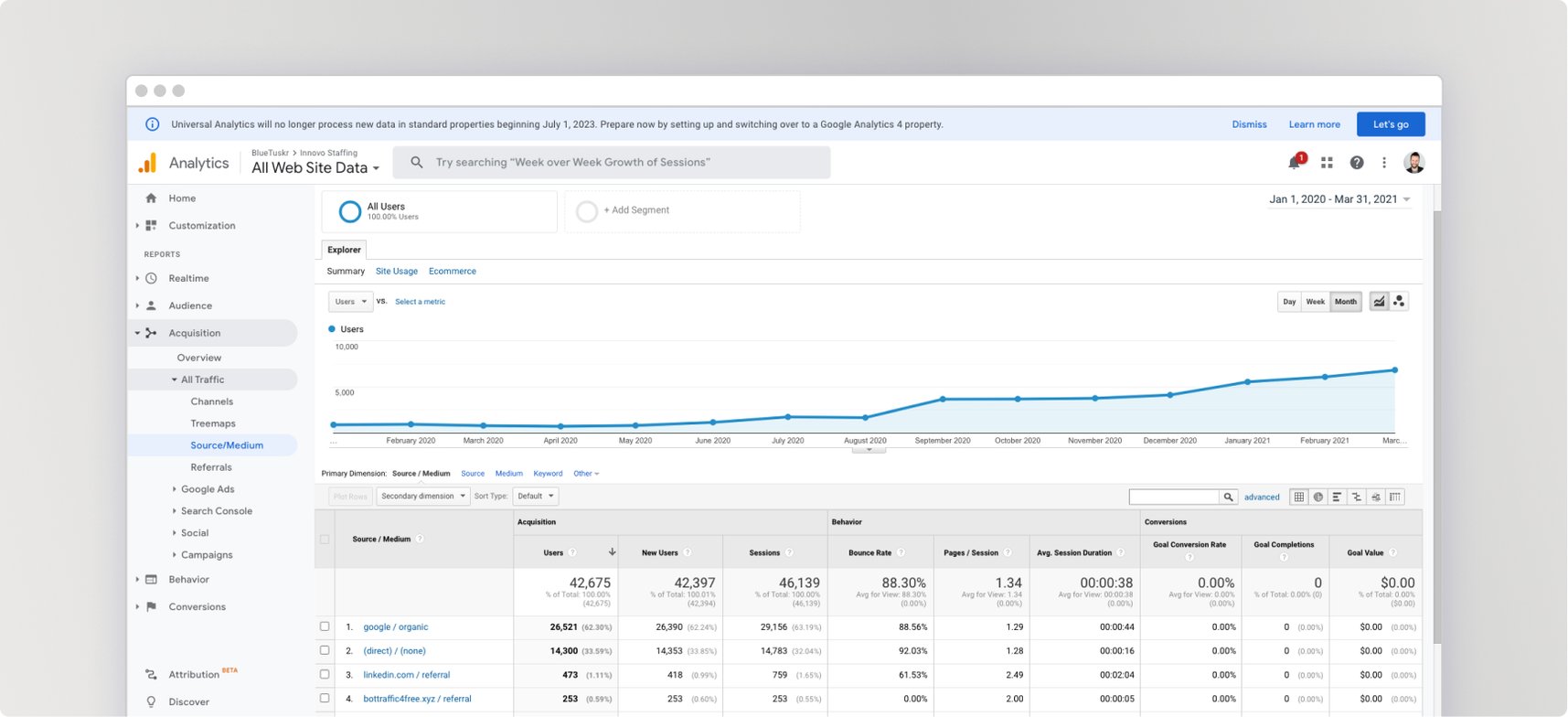
Task: Click the Discover lightbulb icon
Action: point(151,702)
